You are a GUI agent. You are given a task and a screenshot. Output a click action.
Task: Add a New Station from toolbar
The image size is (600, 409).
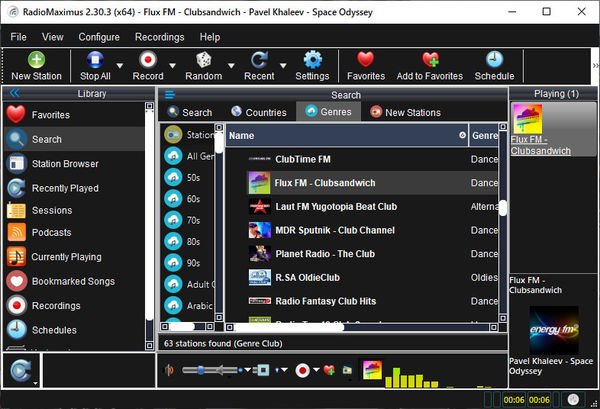coord(36,66)
